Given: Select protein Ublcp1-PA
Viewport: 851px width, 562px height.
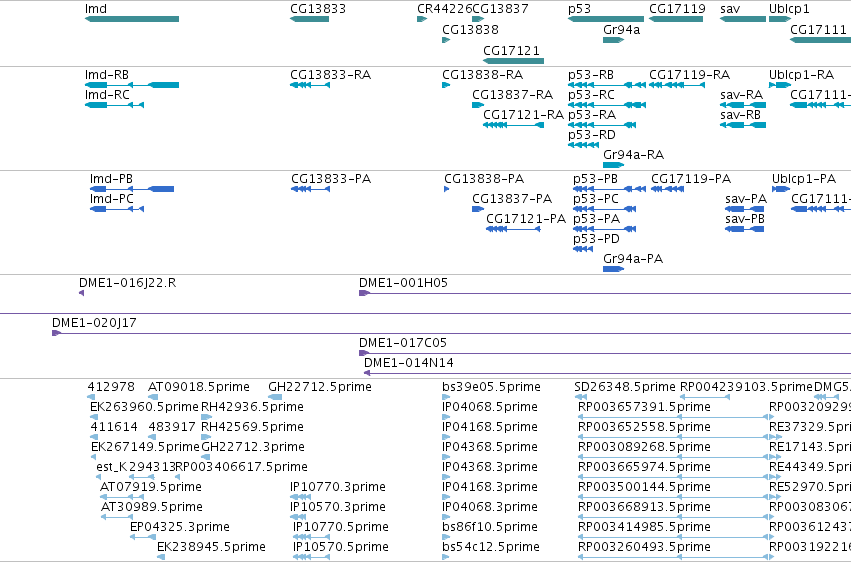Looking at the screenshot, I should [x=781, y=189].
